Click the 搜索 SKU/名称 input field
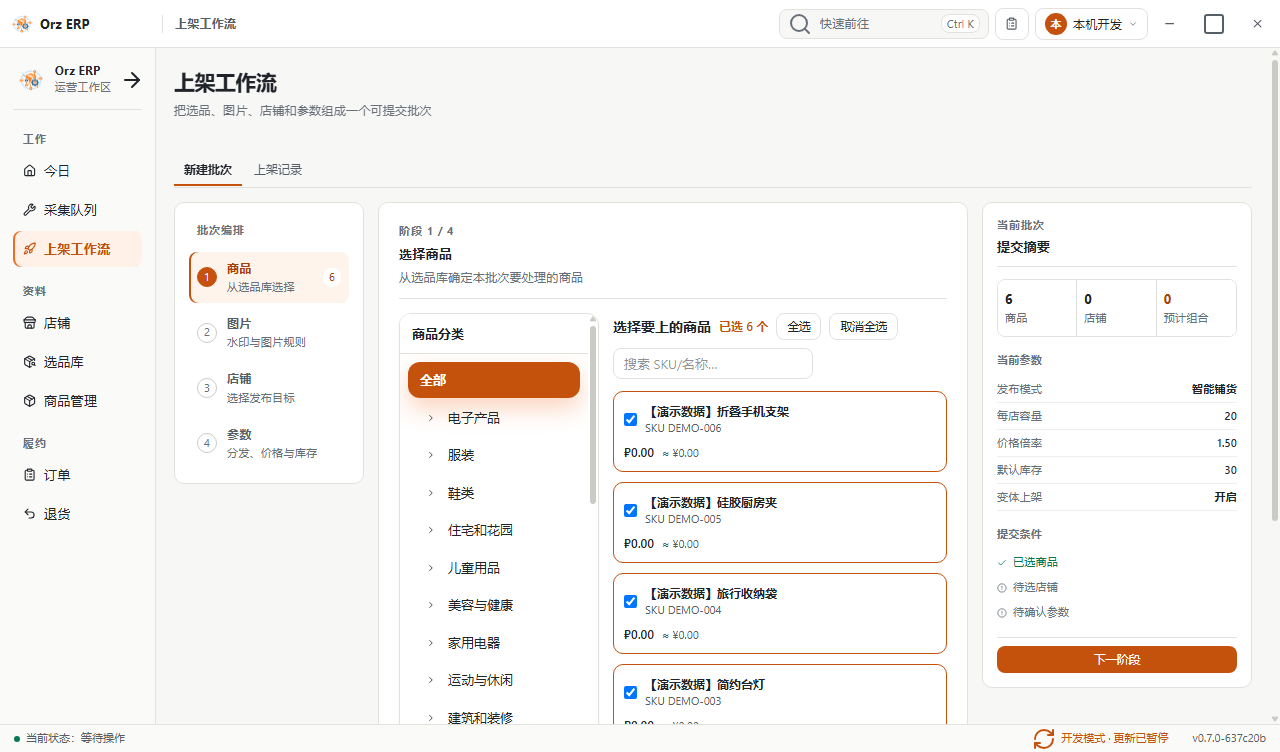 click(713, 364)
